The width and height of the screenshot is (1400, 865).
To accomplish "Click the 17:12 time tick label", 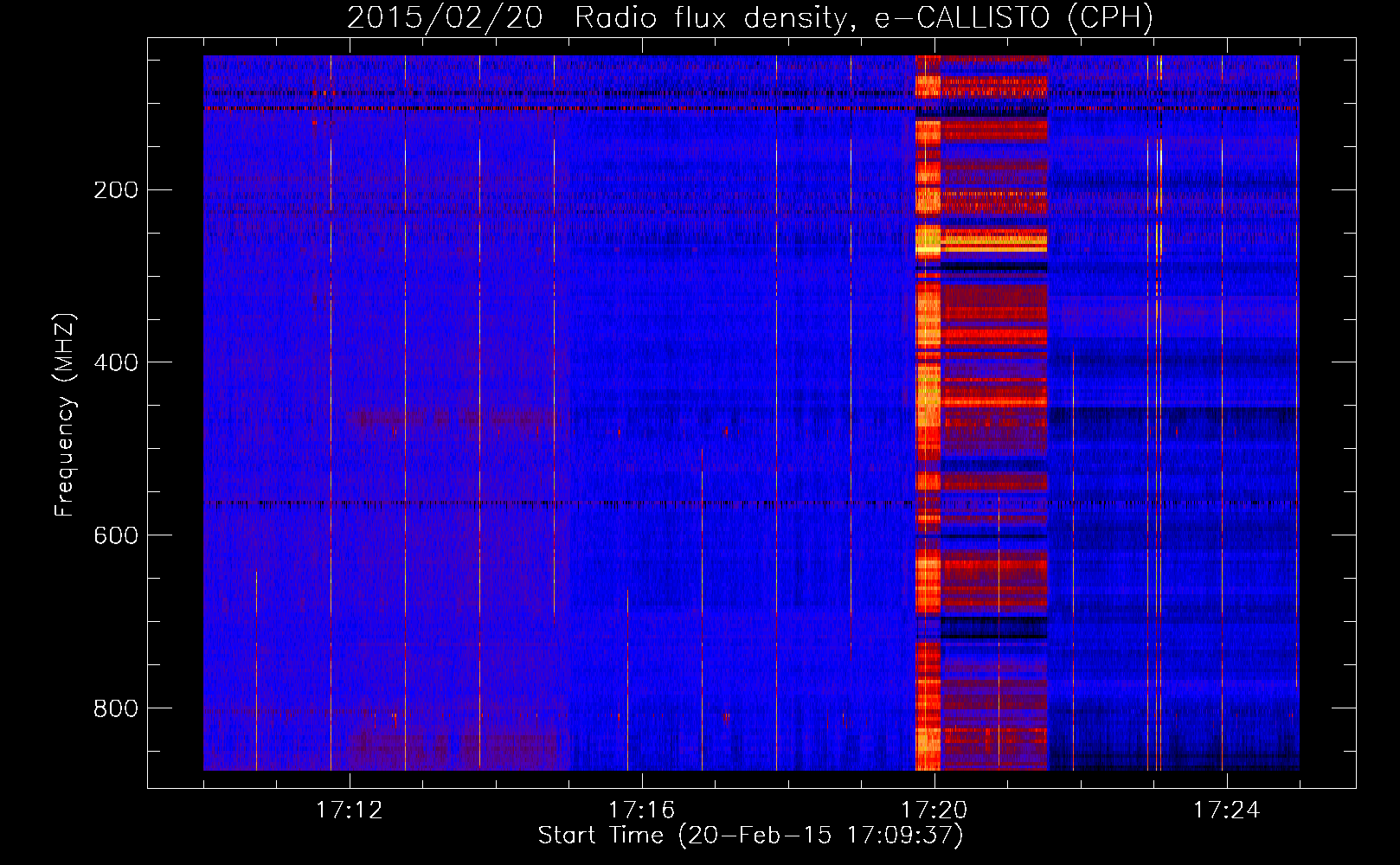I will [x=350, y=810].
